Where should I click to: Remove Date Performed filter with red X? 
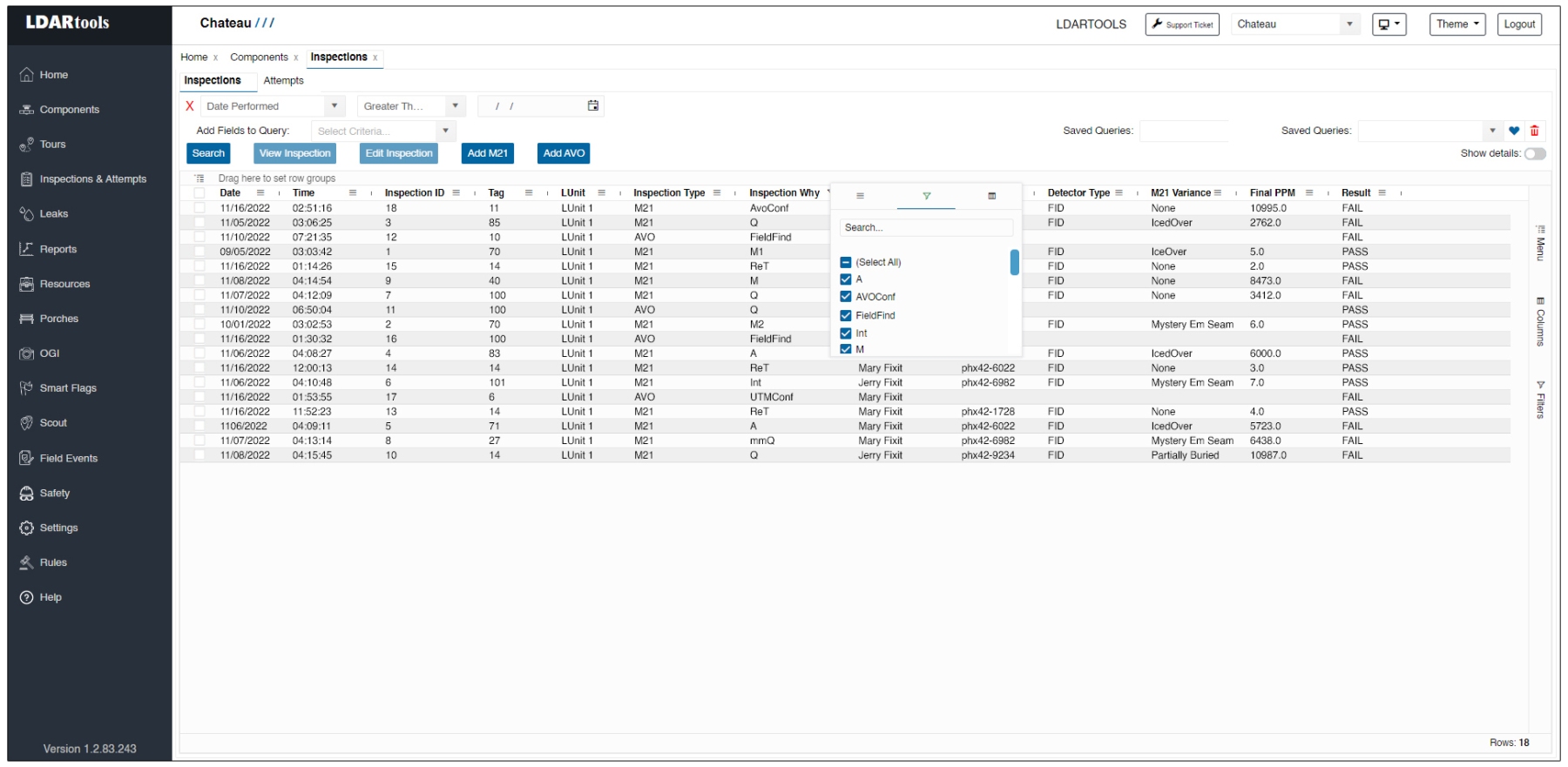[x=190, y=106]
